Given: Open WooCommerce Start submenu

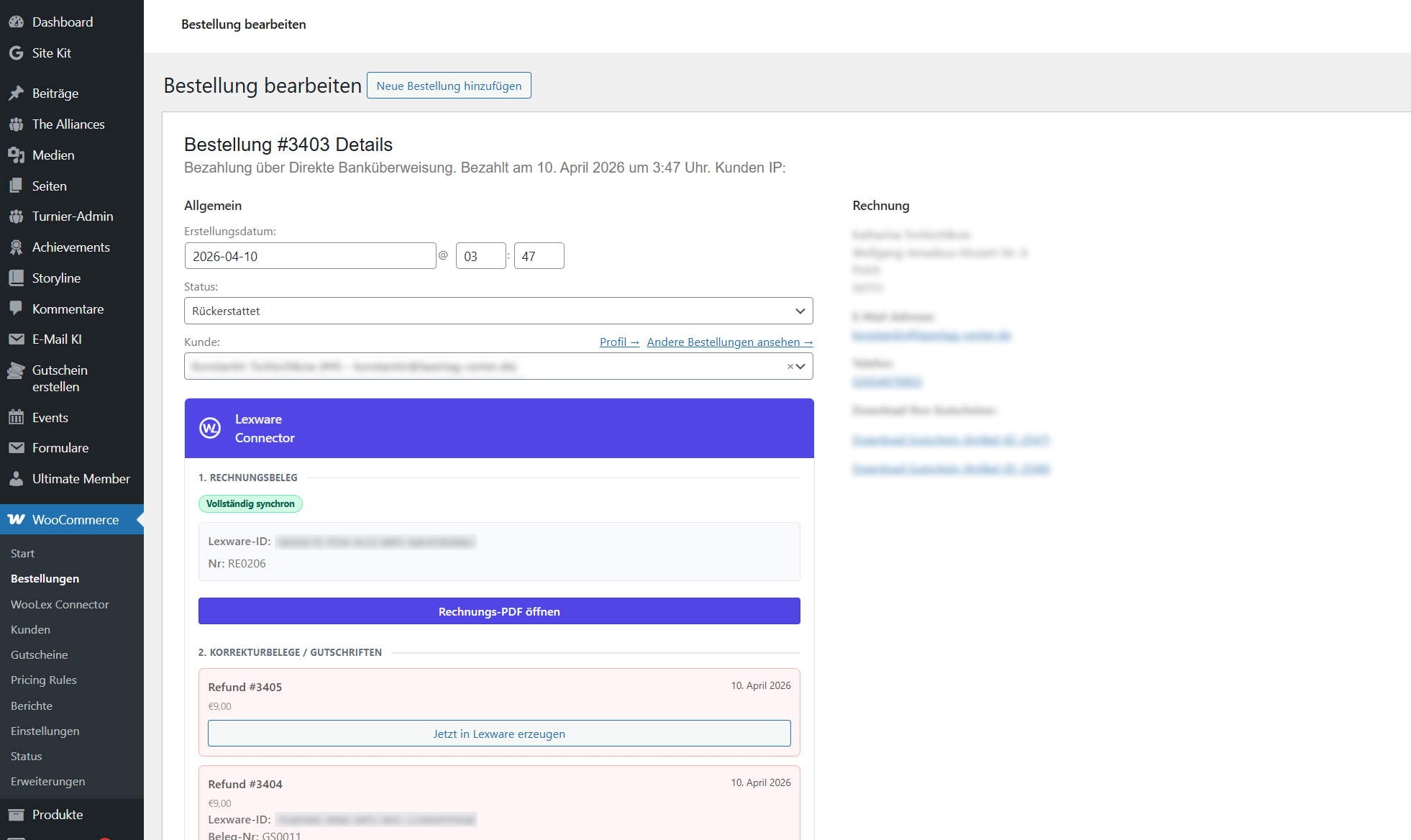Looking at the screenshot, I should point(22,554).
